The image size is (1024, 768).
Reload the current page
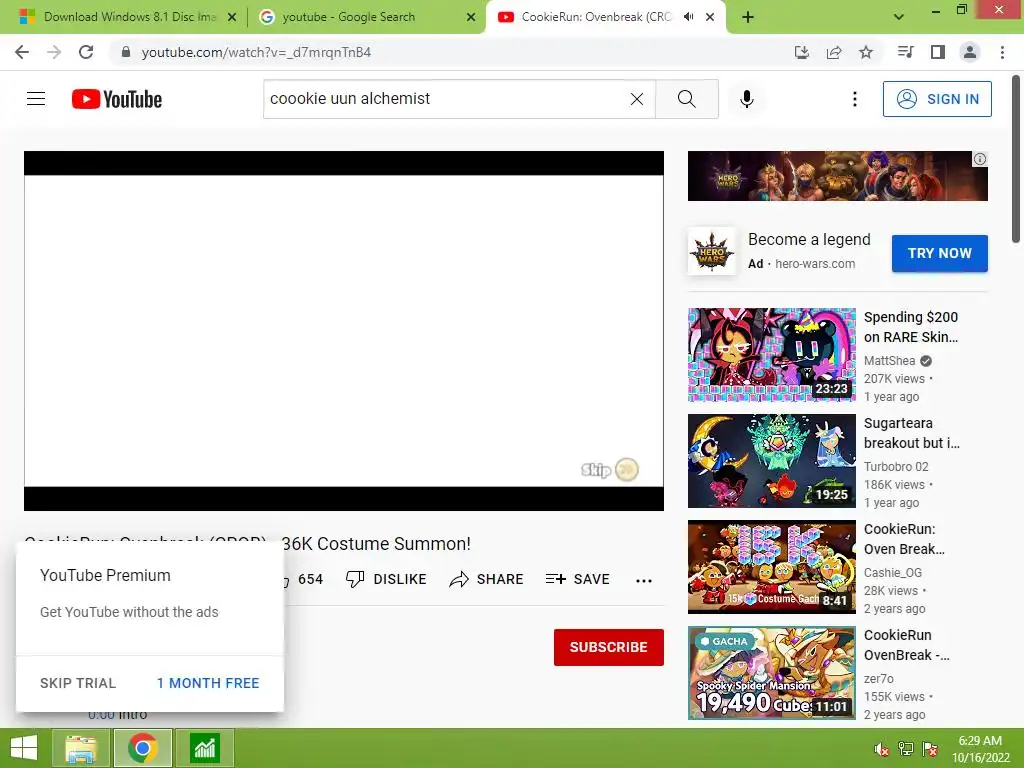(86, 52)
